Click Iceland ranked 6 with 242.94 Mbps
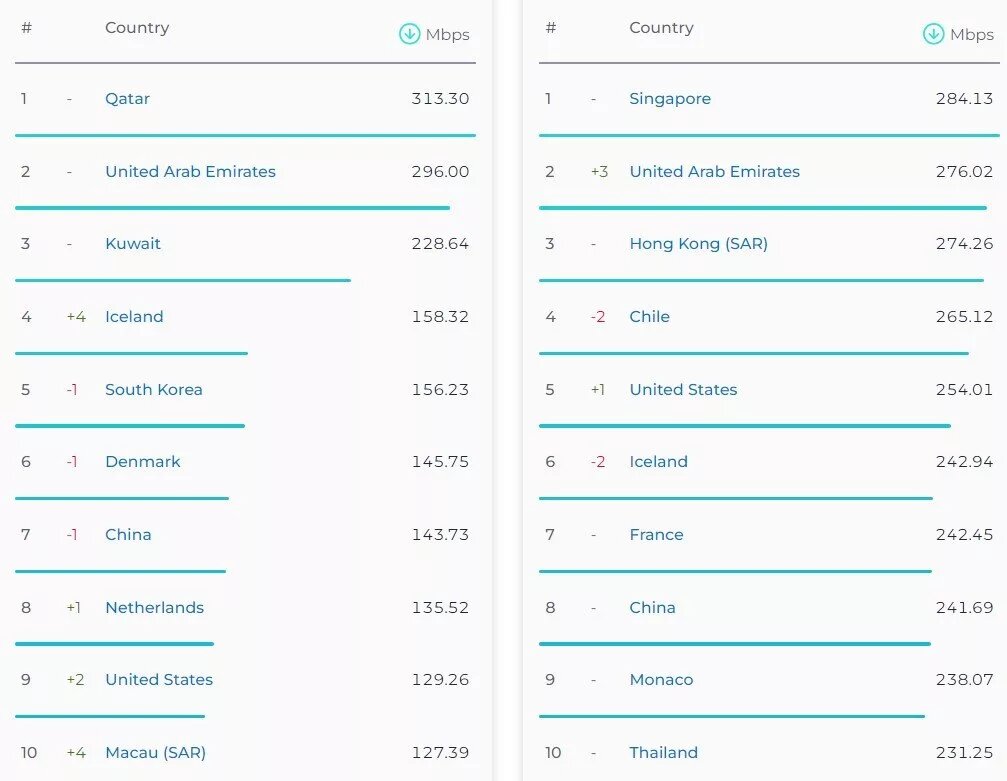 coord(658,462)
